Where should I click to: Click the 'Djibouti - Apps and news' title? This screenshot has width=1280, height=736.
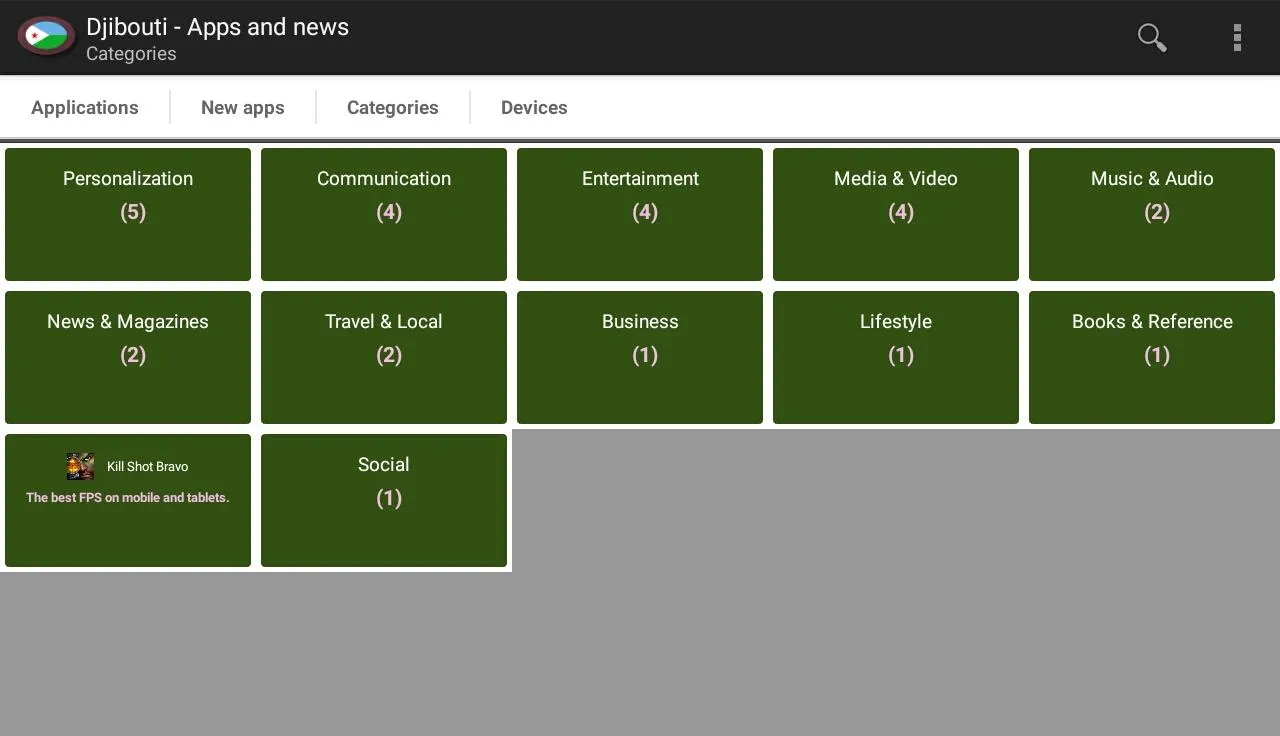217,27
